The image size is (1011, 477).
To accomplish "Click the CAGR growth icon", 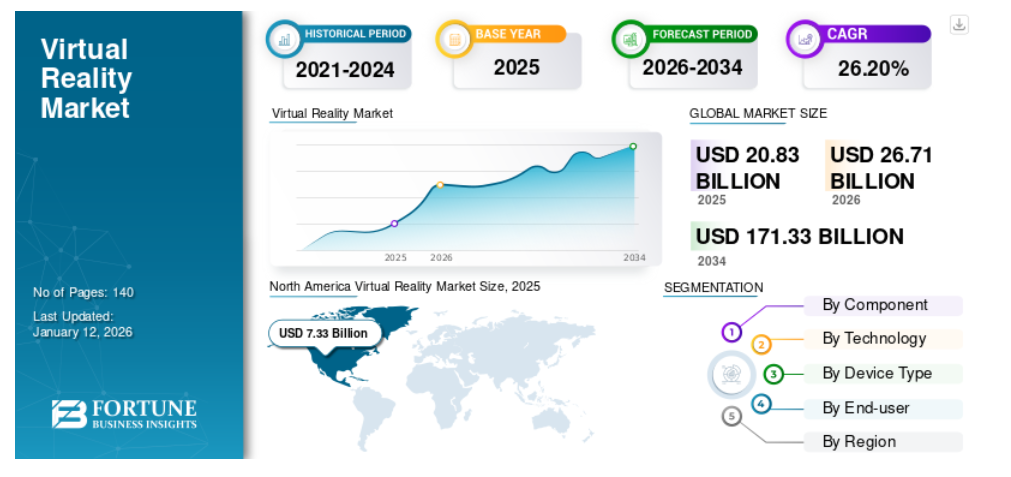I will click(x=805, y=39).
